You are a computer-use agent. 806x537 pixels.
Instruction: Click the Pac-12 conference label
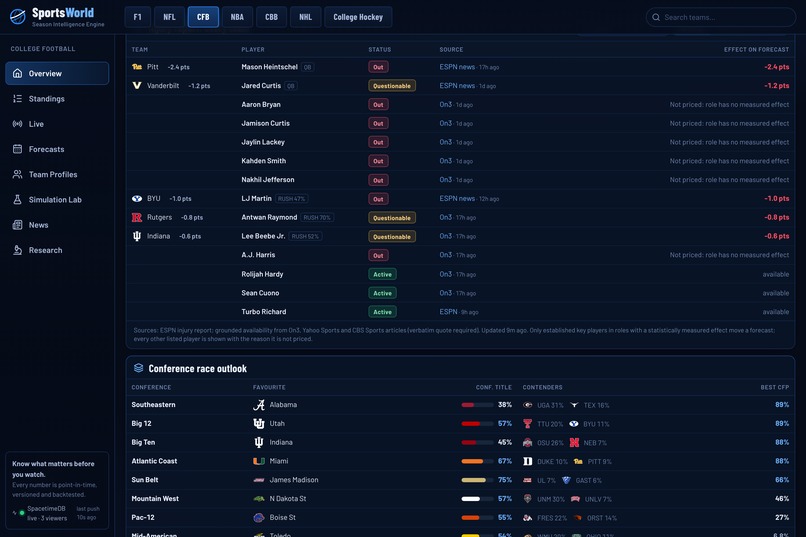click(143, 517)
